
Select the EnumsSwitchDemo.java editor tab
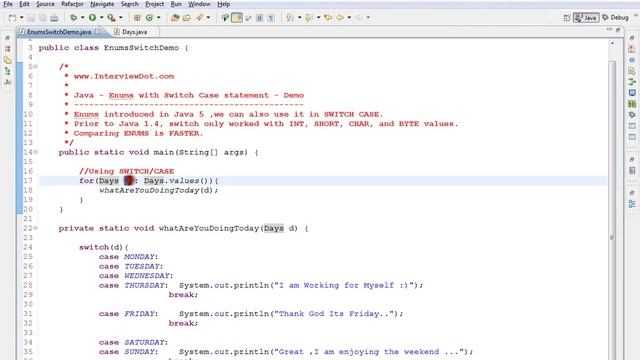coord(59,32)
